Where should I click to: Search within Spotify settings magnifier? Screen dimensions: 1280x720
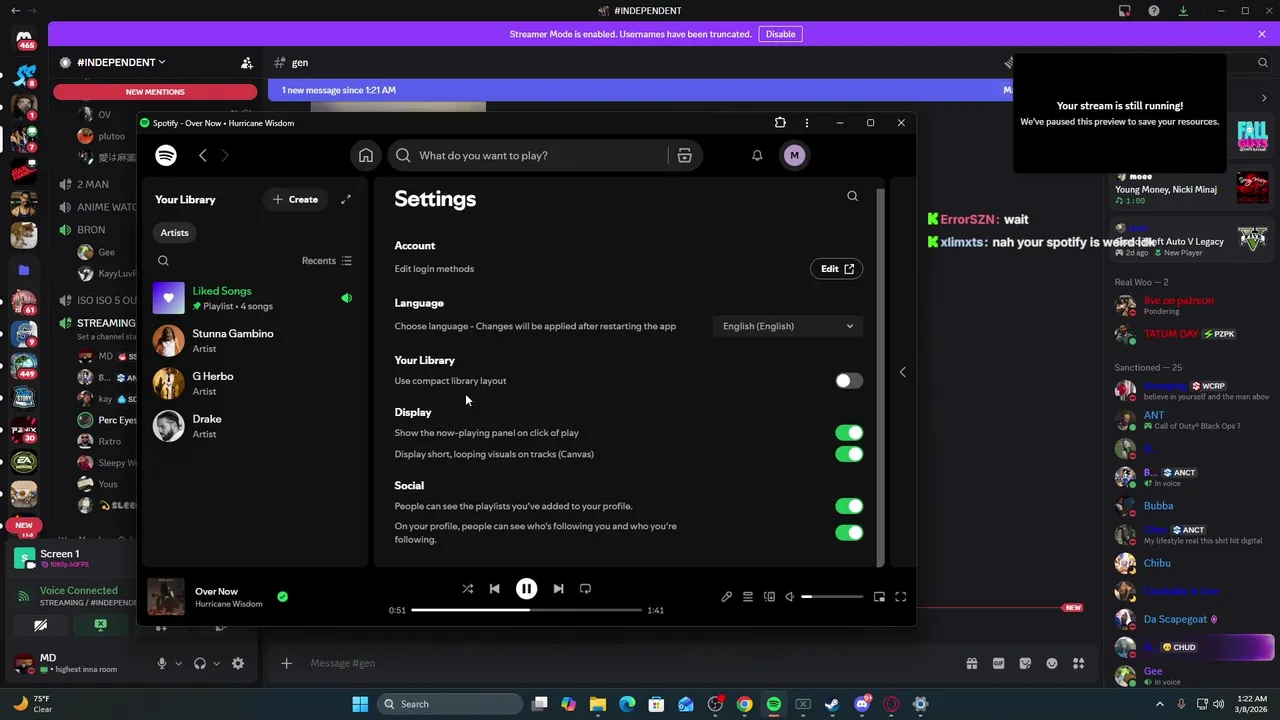tap(852, 196)
